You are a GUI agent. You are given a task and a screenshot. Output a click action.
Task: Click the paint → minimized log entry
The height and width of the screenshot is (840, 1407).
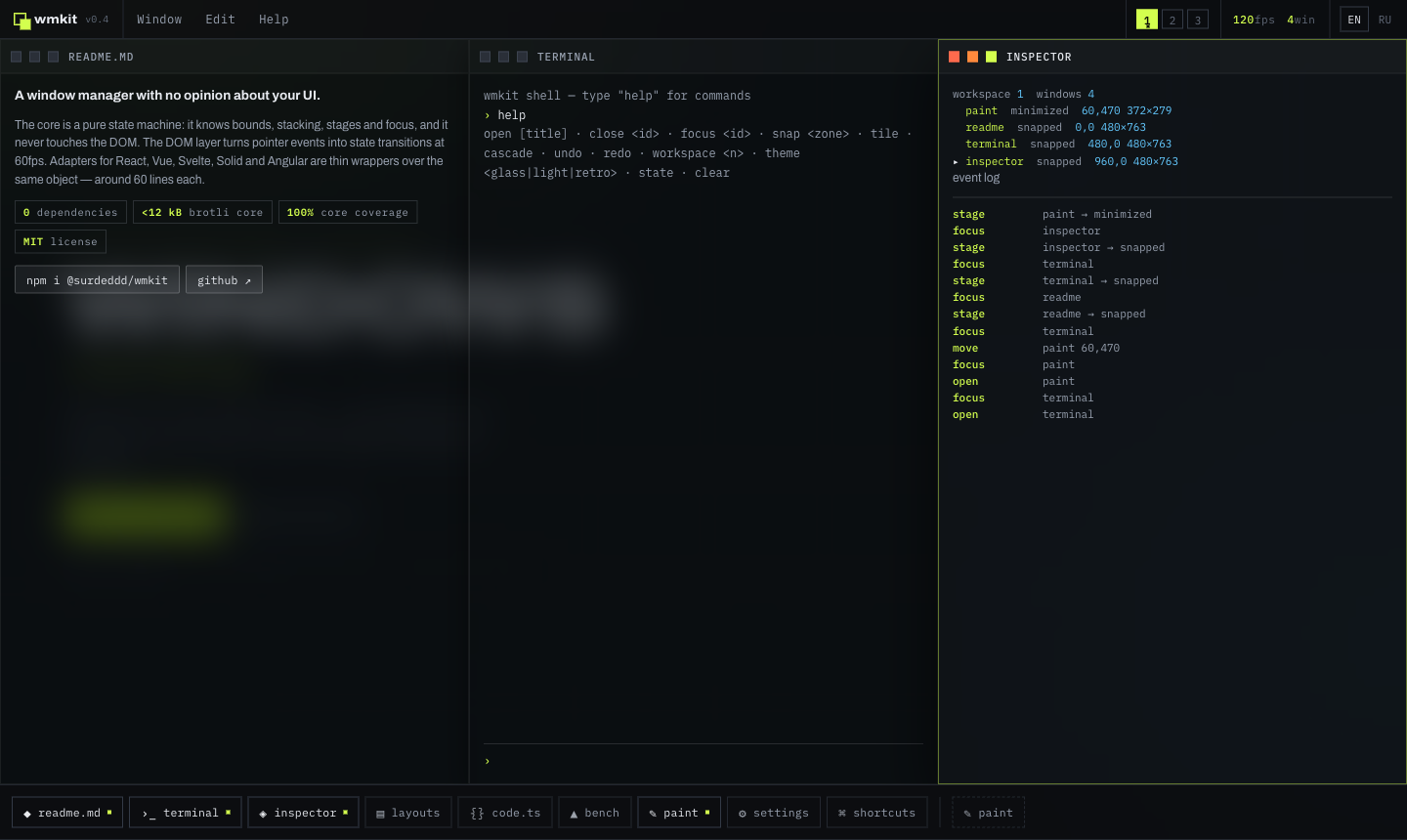pos(1172,214)
